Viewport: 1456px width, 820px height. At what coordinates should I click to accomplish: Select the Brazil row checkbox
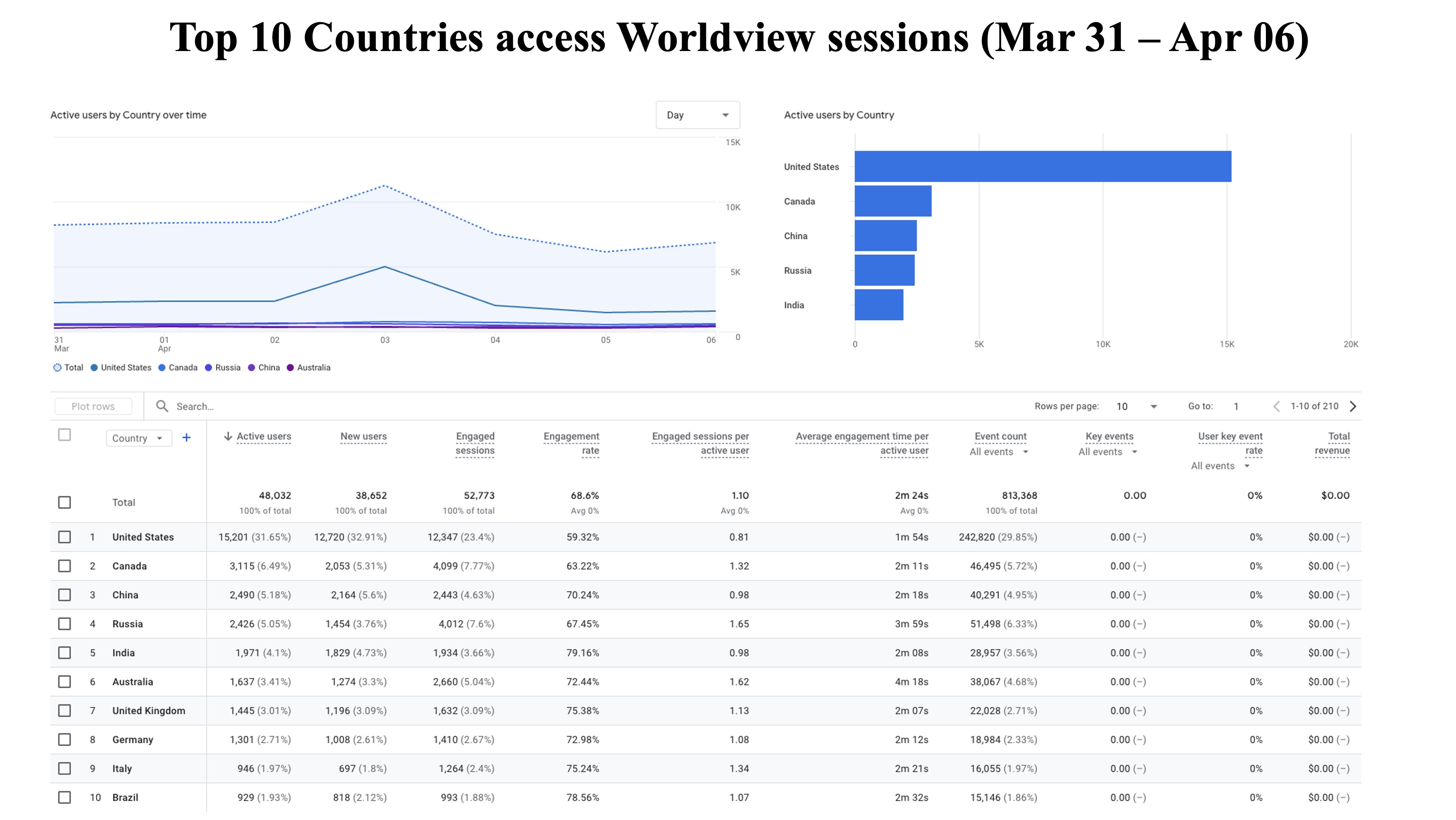[65, 797]
